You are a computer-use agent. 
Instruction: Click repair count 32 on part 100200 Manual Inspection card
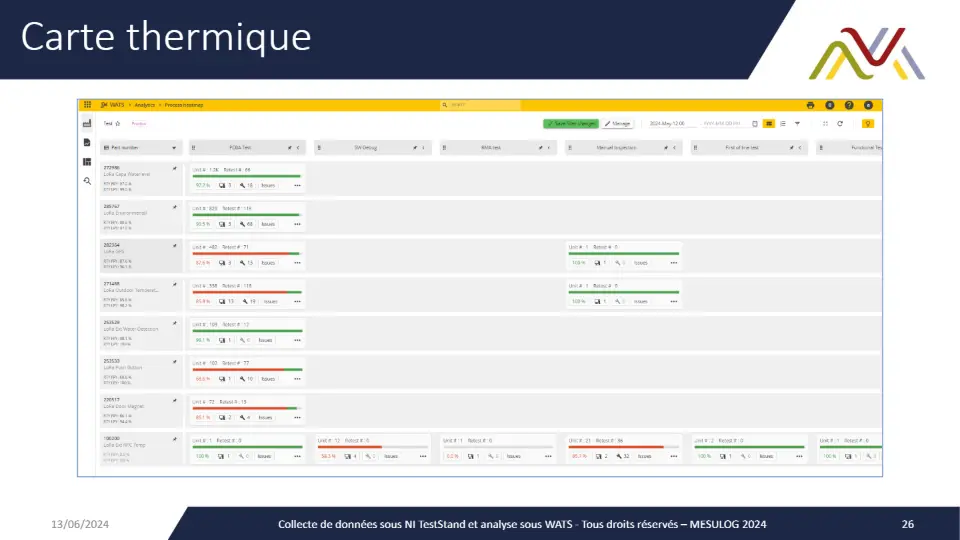click(623, 456)
